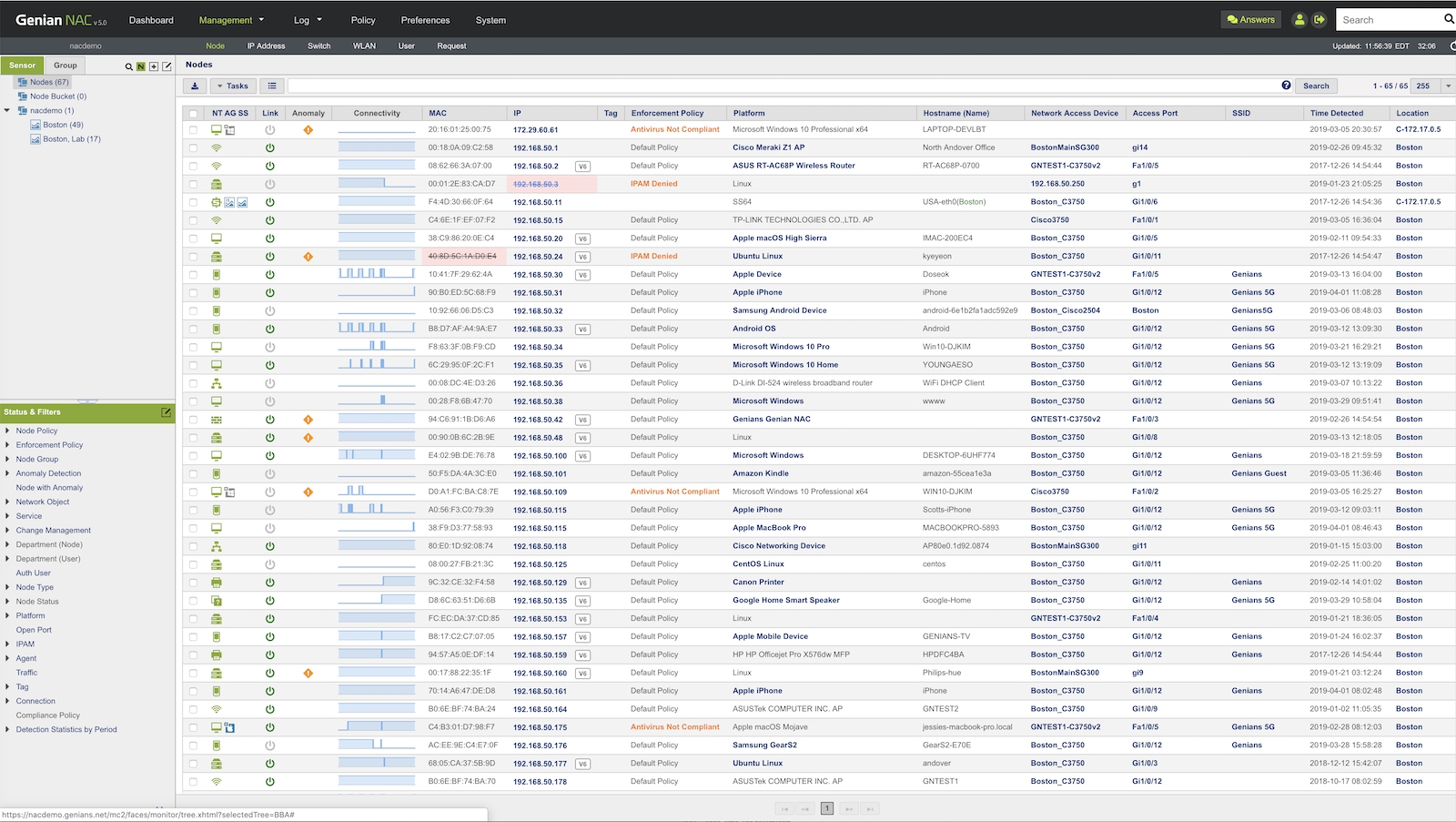Screen dimensions: 1456x822
Task: Click the Answers button in the top bar
Action: click(x=1250, y=18)
